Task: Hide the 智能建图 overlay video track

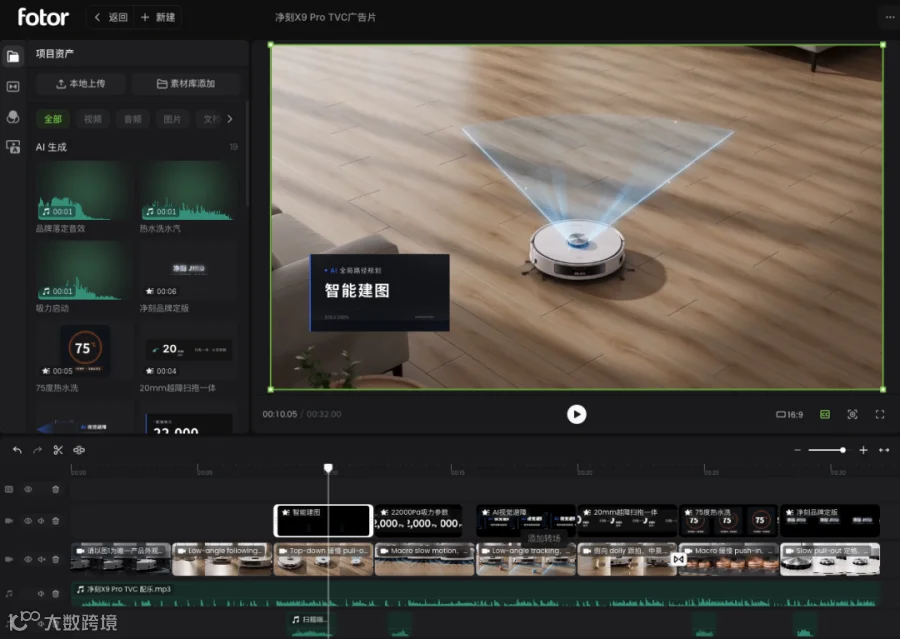Action: pyautogui.click(x=28, y=521)
